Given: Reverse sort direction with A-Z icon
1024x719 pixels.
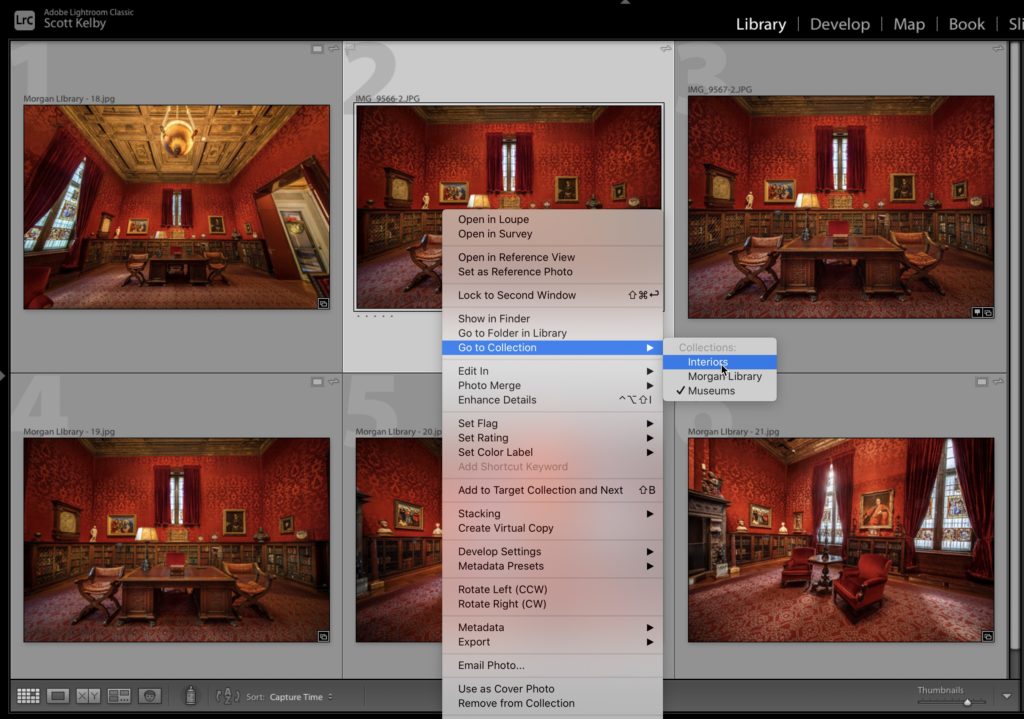Looking at the screenshot, I should (227, 696).
